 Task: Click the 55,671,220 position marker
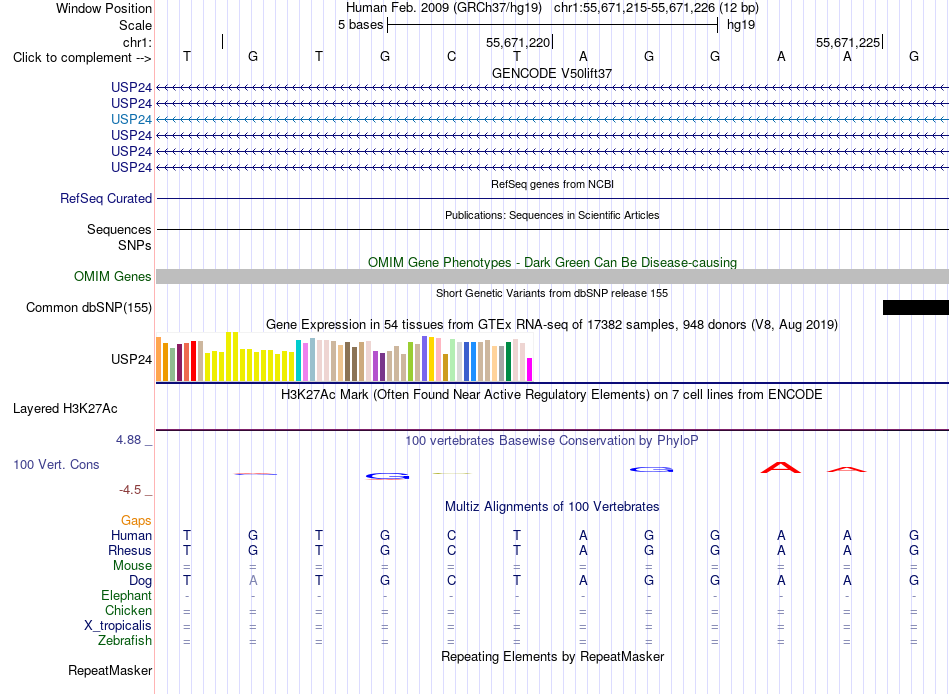(x=519, y=42)
